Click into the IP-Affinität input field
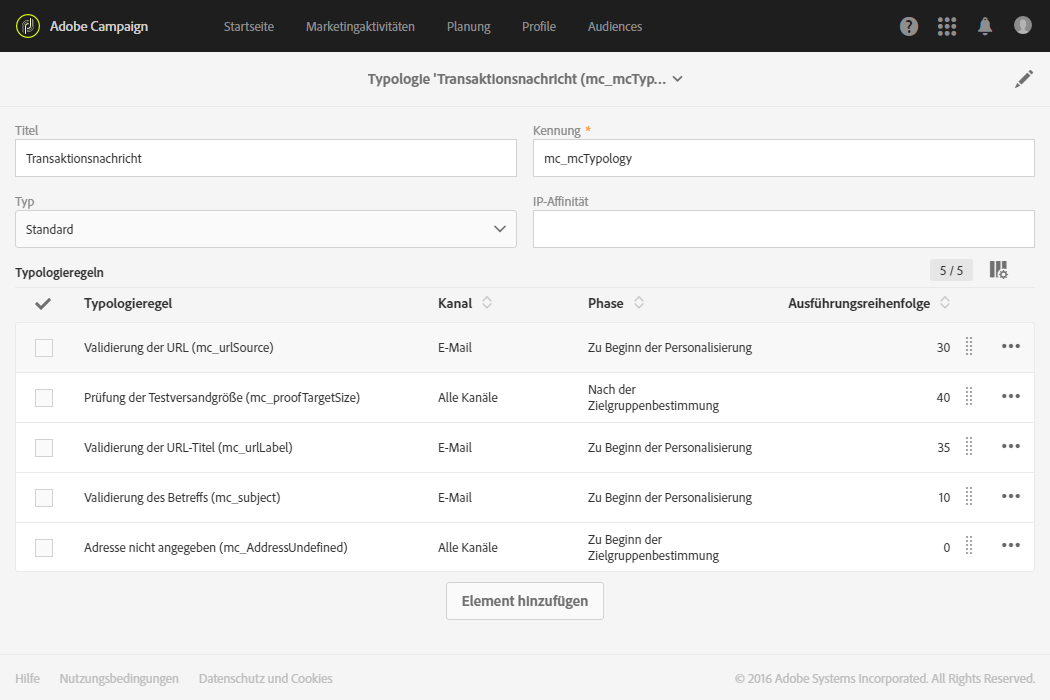The image size is (1050, 700). click(x=783, y=229)
